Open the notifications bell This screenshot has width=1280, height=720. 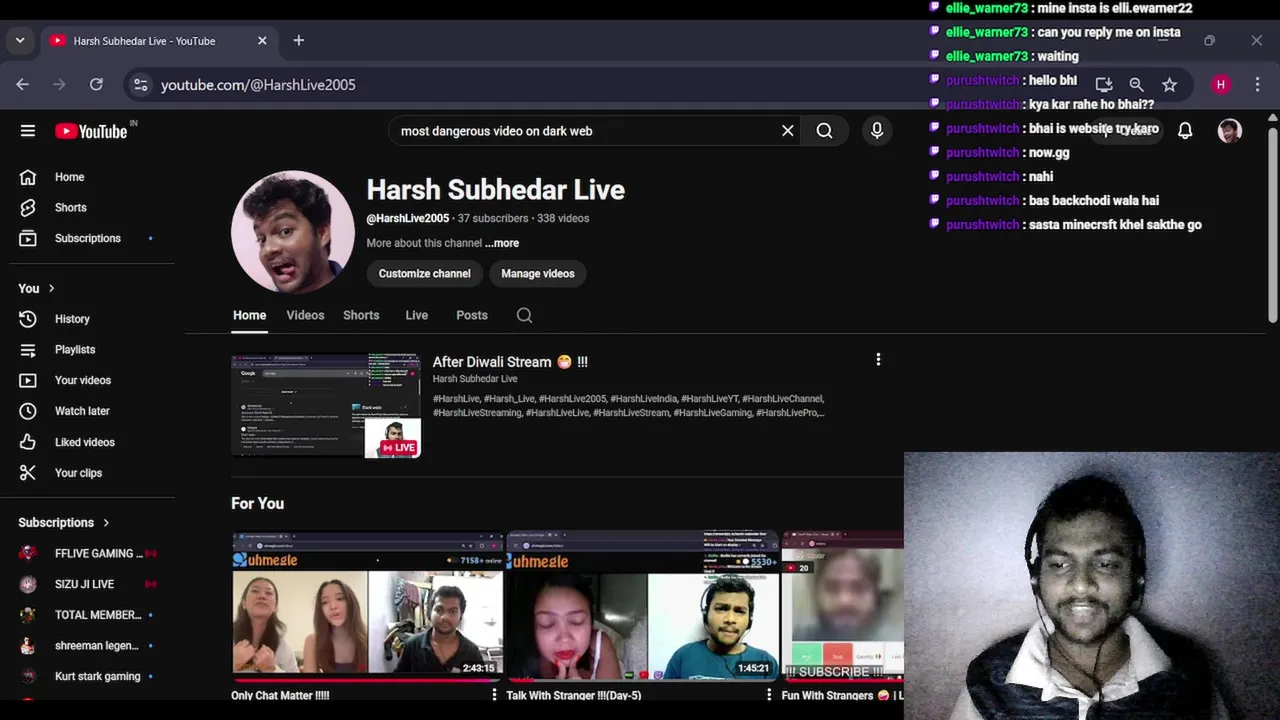(1185, 131)
